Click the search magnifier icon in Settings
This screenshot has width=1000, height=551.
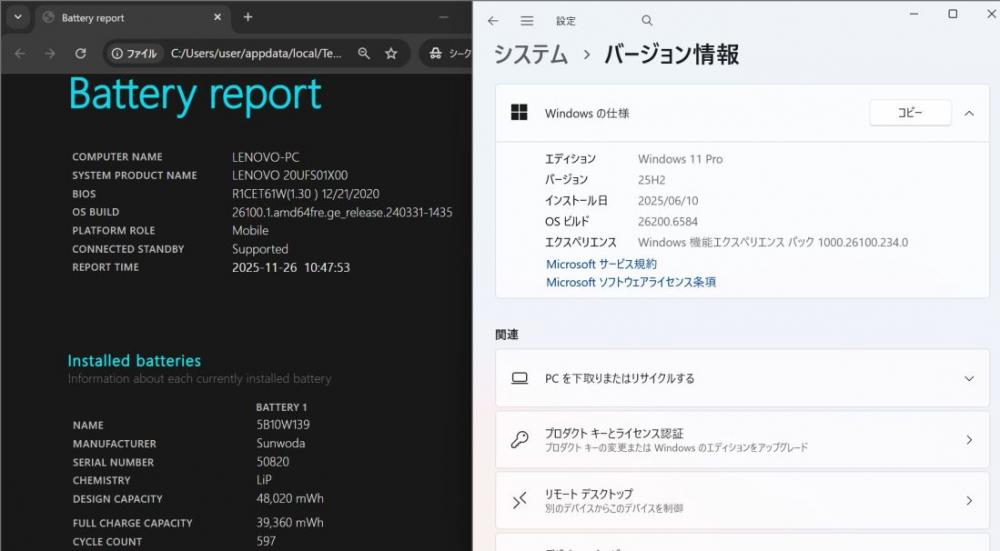(647, 20)
